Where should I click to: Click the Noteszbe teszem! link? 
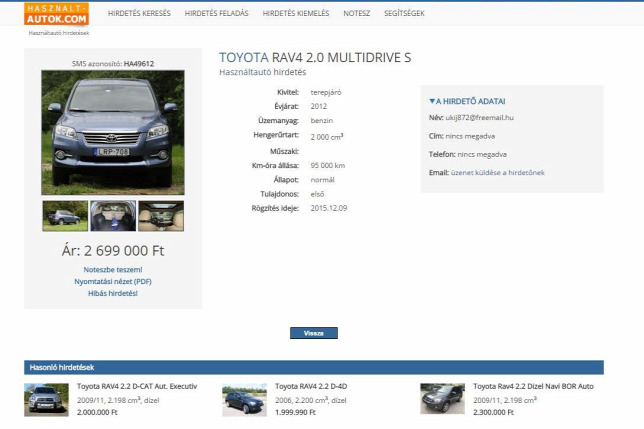113,270
